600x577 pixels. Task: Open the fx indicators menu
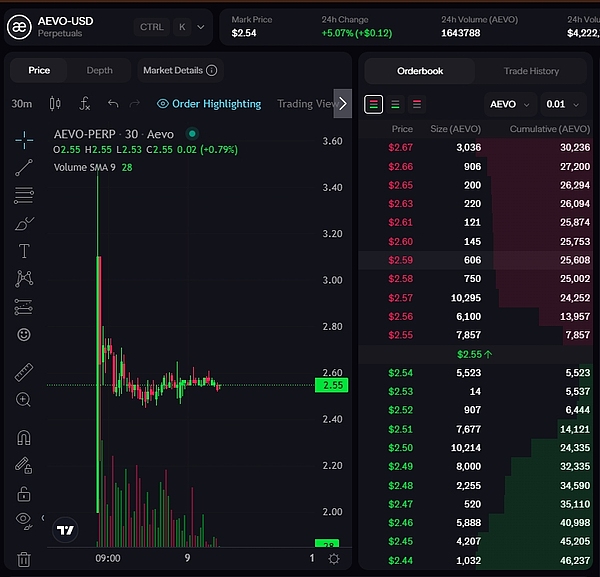(x=85, y=104)
